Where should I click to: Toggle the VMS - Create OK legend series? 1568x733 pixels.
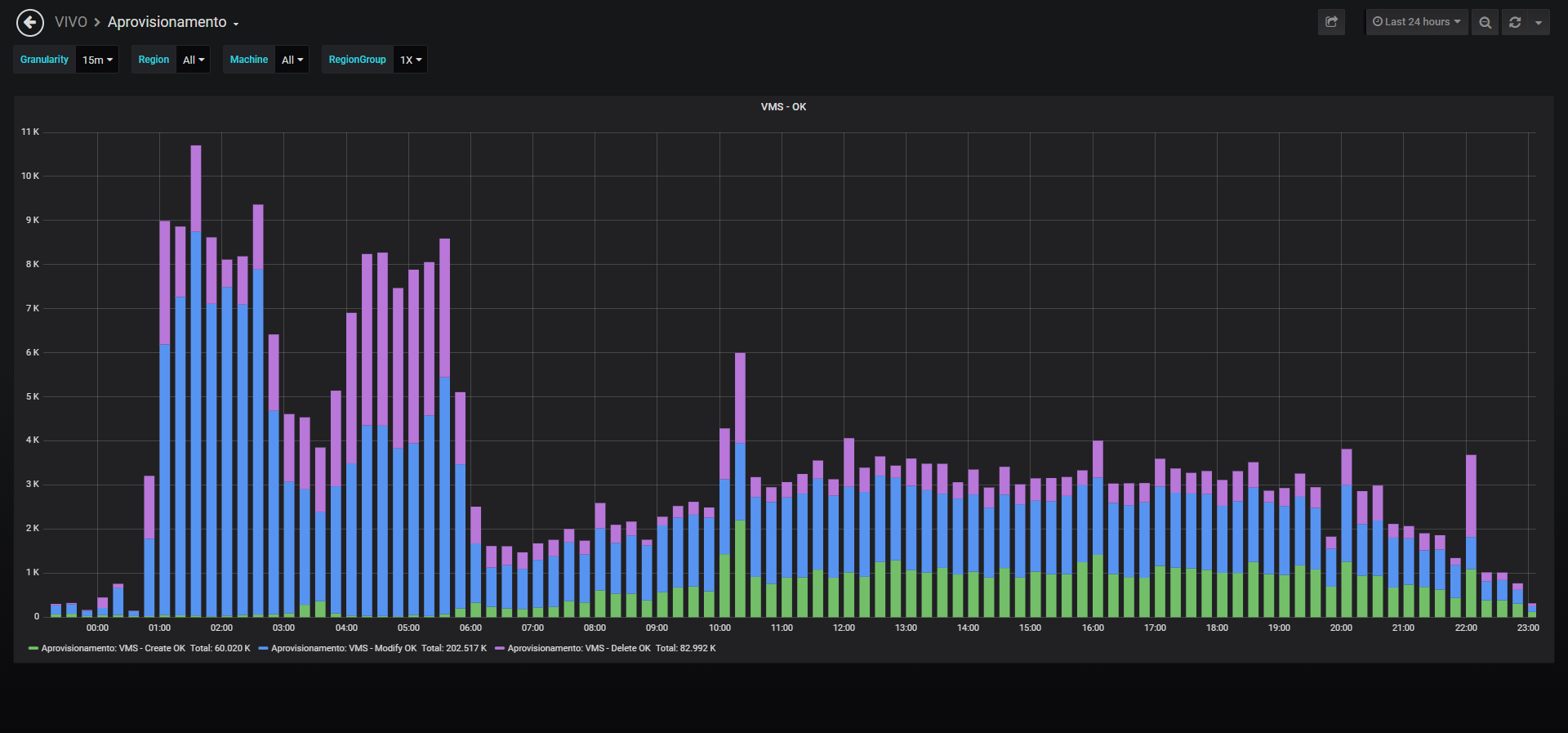click(x=114, y=649)
